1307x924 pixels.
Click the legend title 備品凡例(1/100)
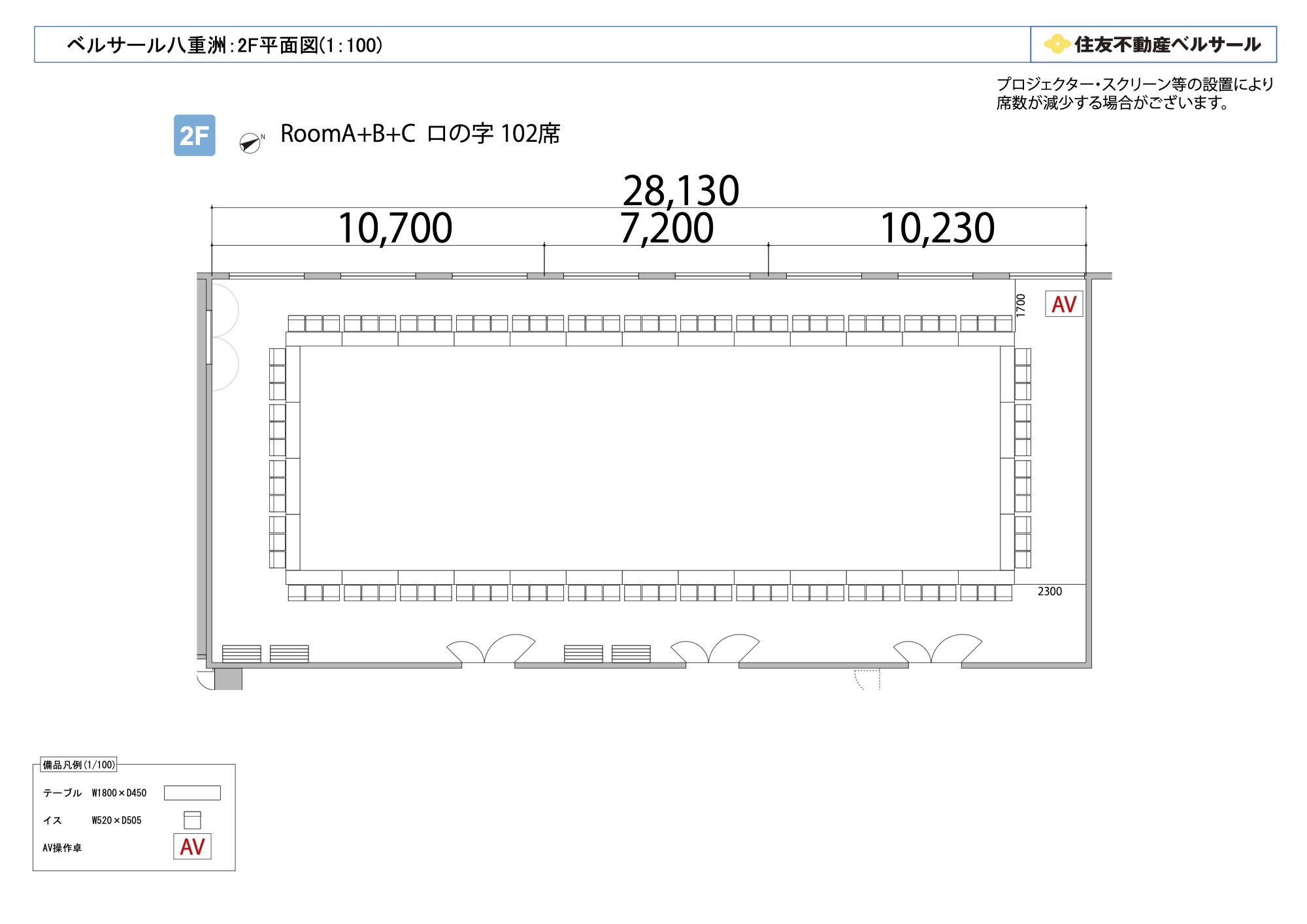(79, 765)
